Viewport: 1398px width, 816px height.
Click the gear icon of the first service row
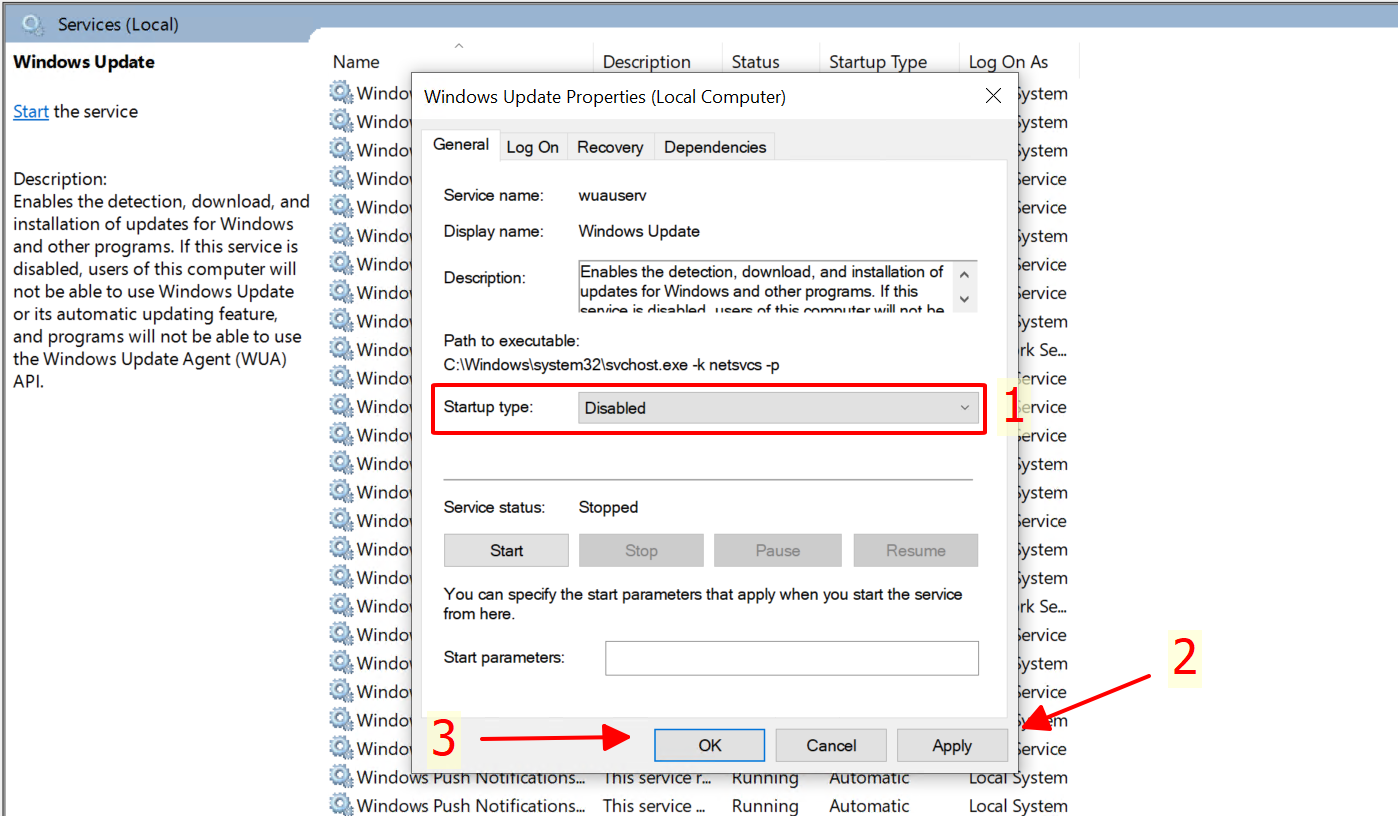pos(342,93)
